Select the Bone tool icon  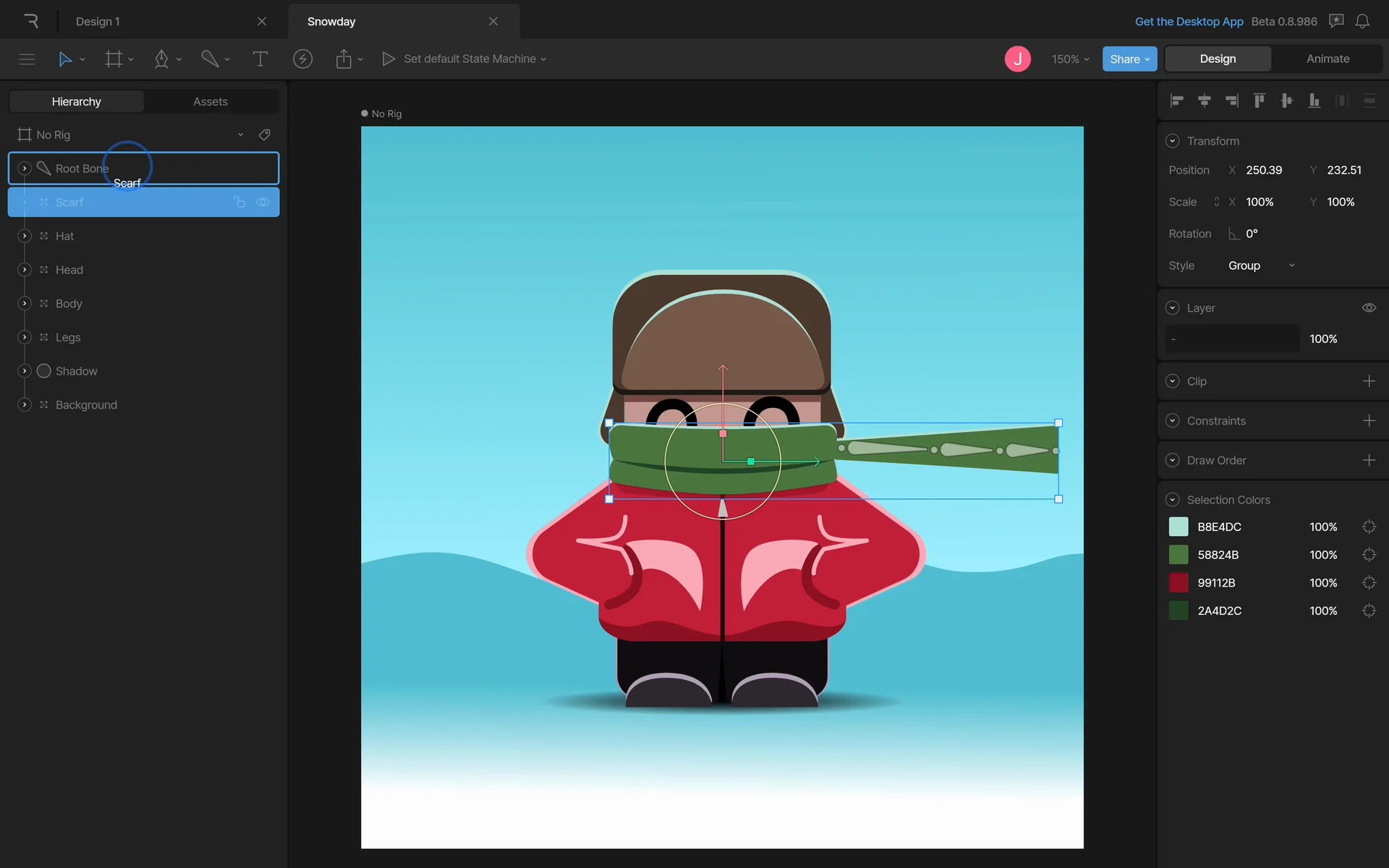point(210,59)
